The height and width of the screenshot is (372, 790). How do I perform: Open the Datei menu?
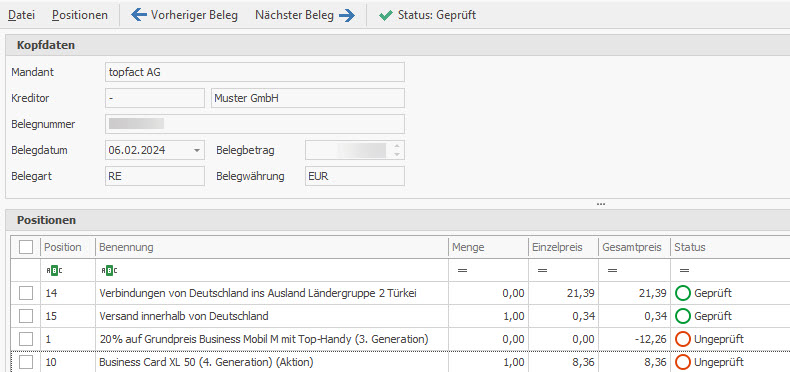21,15
